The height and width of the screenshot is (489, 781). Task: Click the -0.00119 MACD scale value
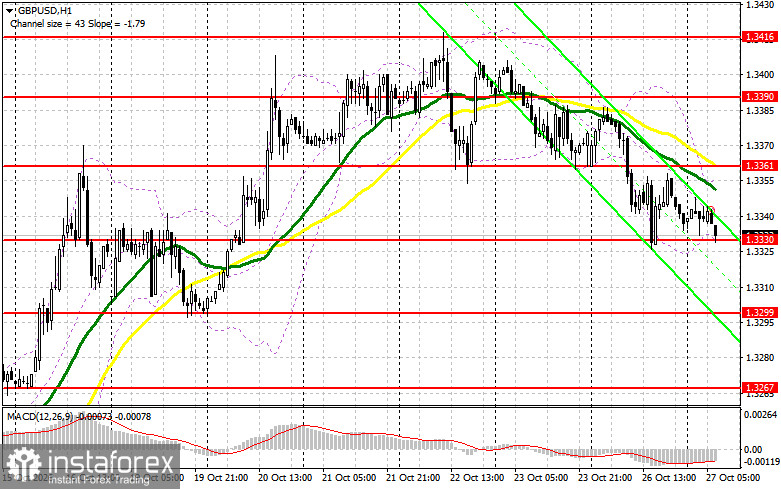tap(762, 462)
